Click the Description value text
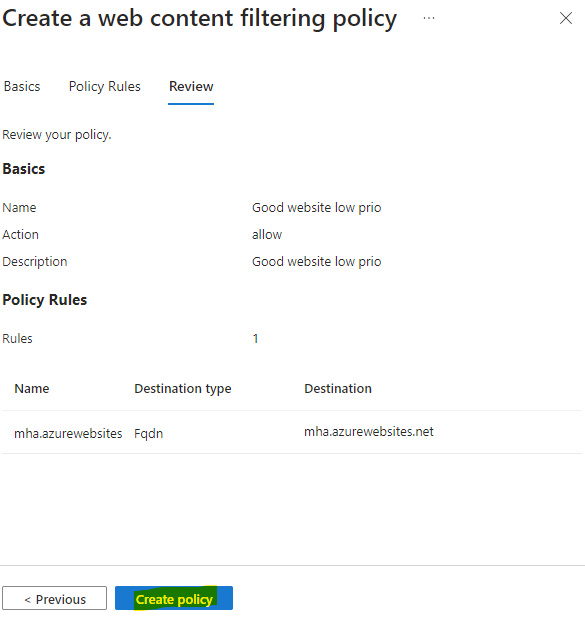The width and height of the screenshot is (585, 618). (x=317, y=261)
